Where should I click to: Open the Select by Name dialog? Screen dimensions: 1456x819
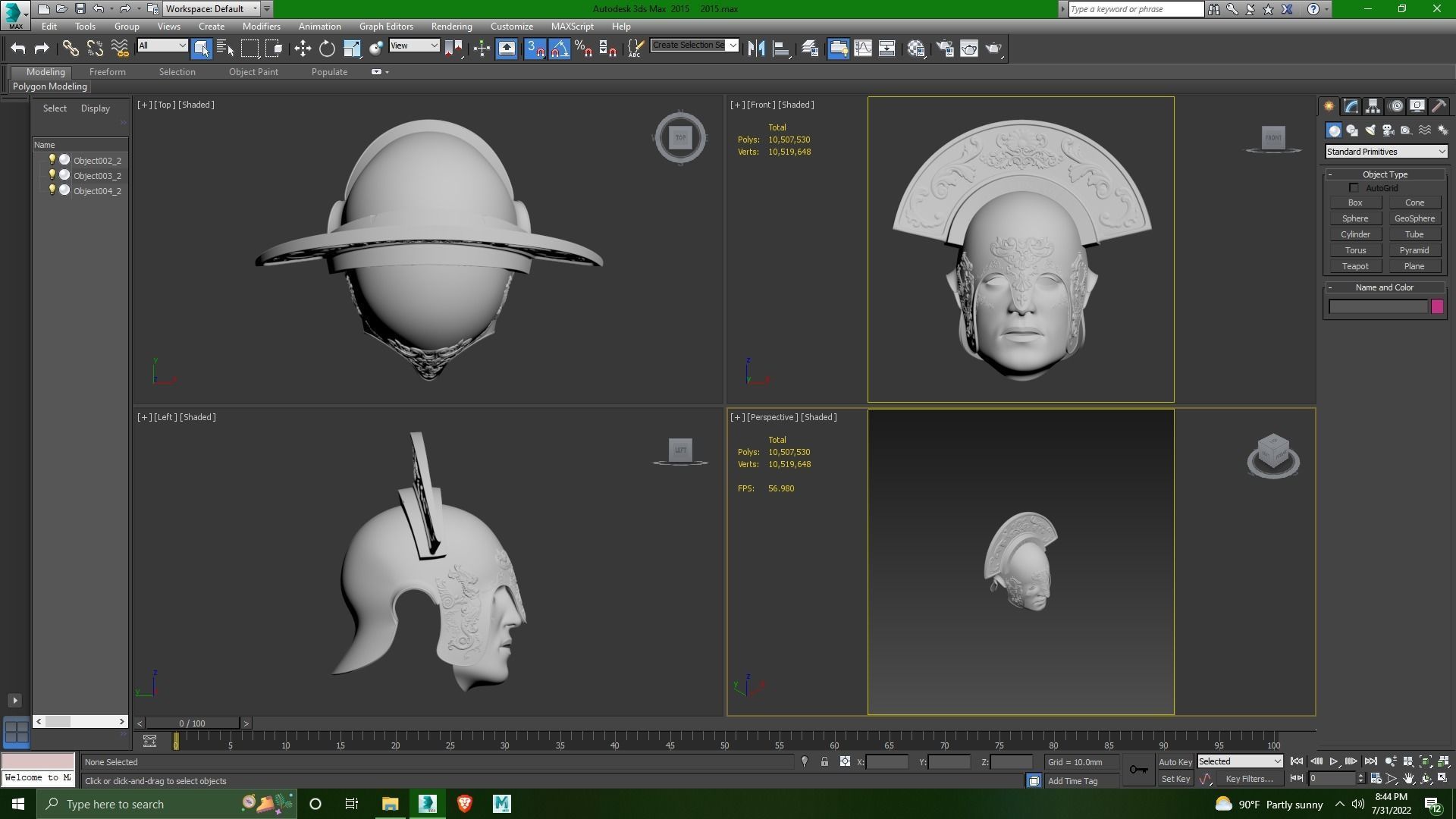coord(225,49)
